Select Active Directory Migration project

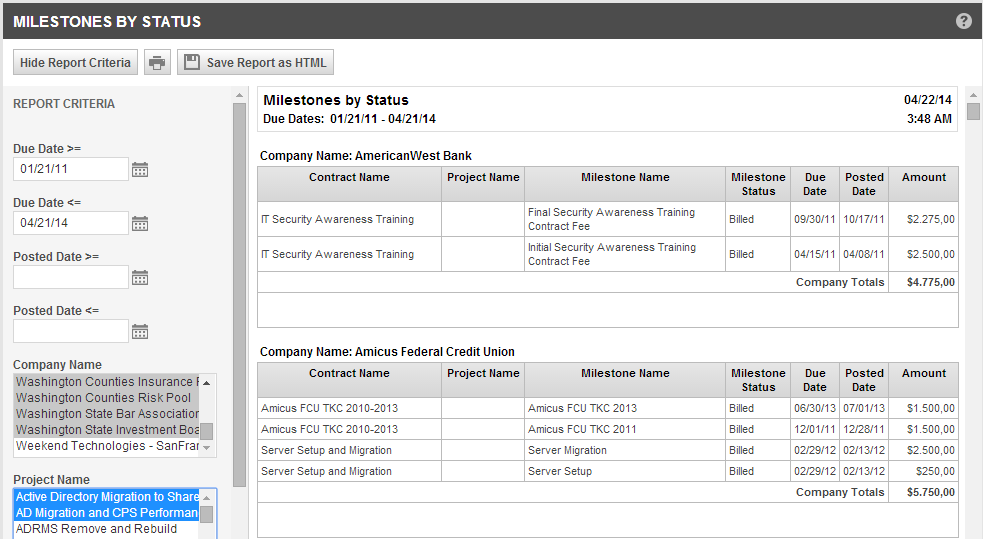[107, 497]
